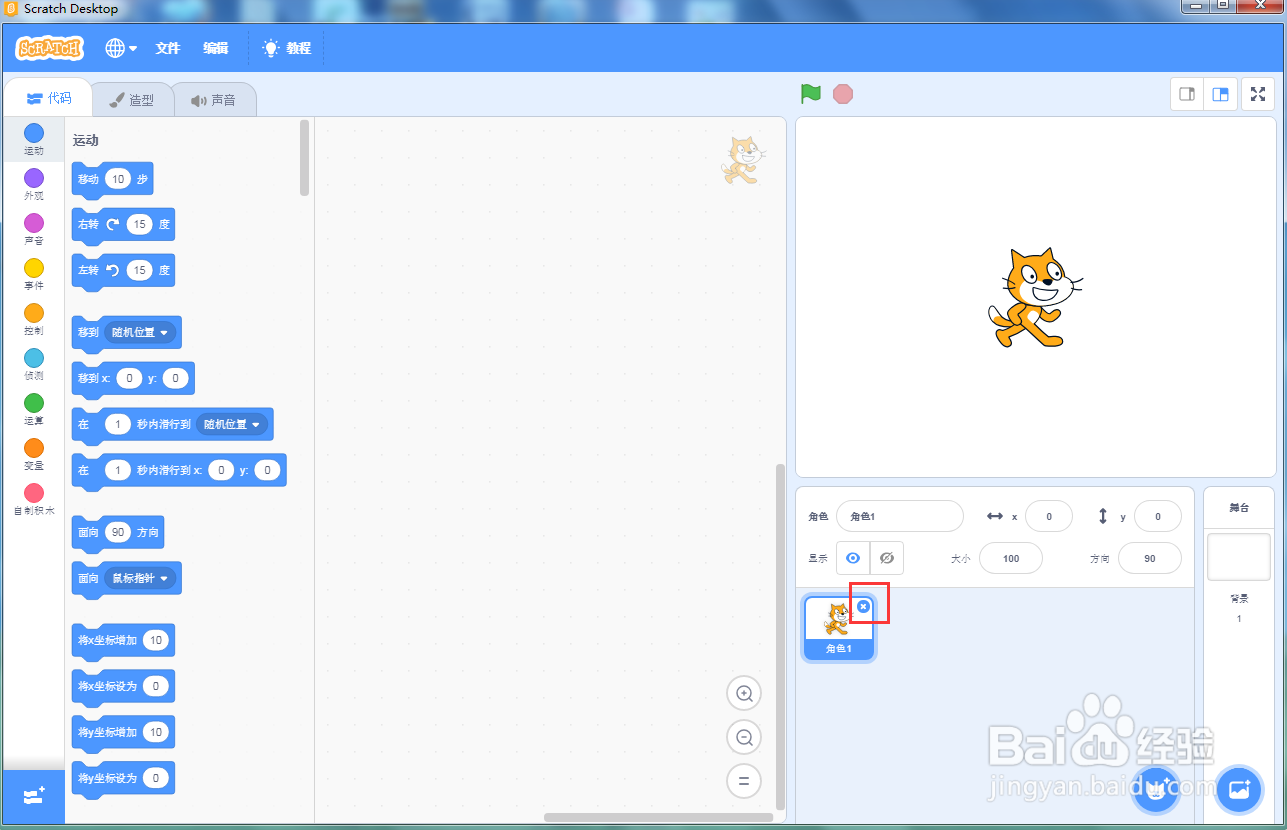Image resolution: width=1287 pixels, height=830 pixels.
Task: Click the Scratch logo
Action: point(49,48)
